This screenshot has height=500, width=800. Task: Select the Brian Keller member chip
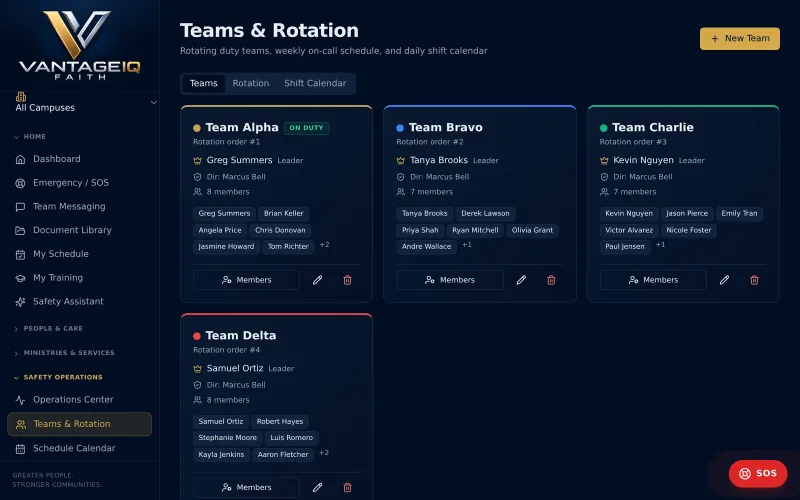(x=284, y=214)
